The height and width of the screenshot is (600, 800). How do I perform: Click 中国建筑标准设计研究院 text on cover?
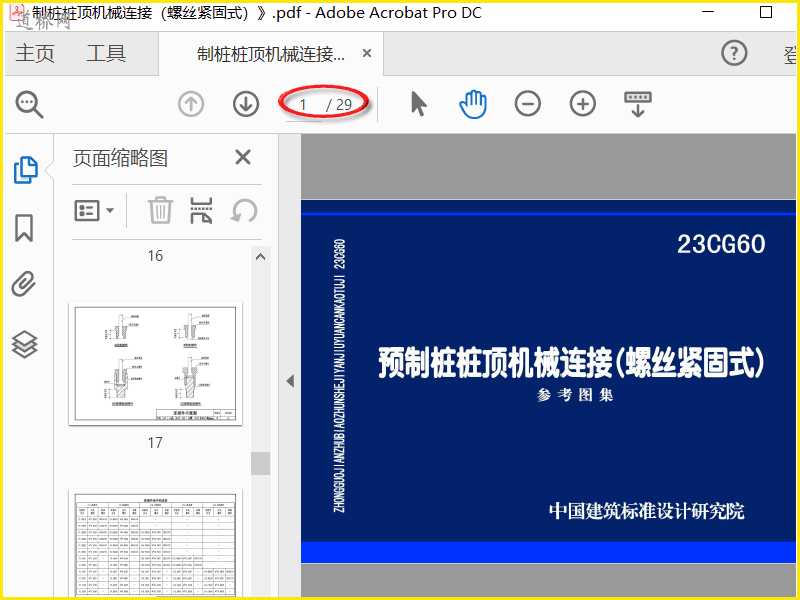pos(646,511)
